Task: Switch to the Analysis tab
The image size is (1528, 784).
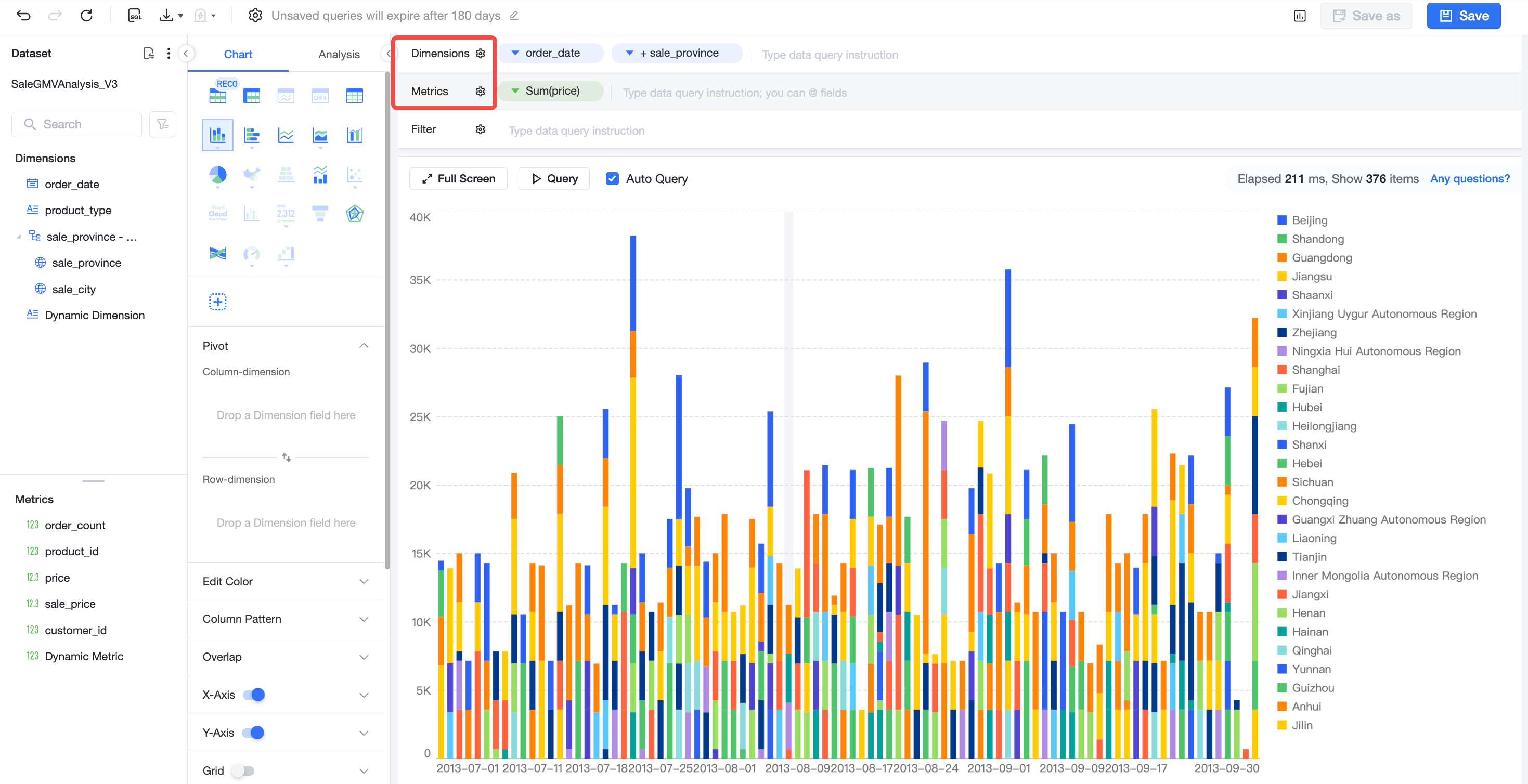Action: [339, 54]
